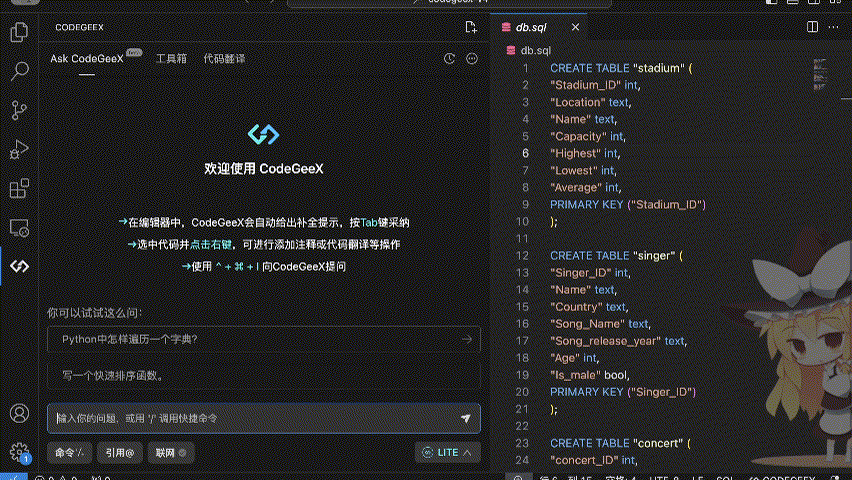
Task: Switch to the 工具箱 tab
Action: click(171, 59)
